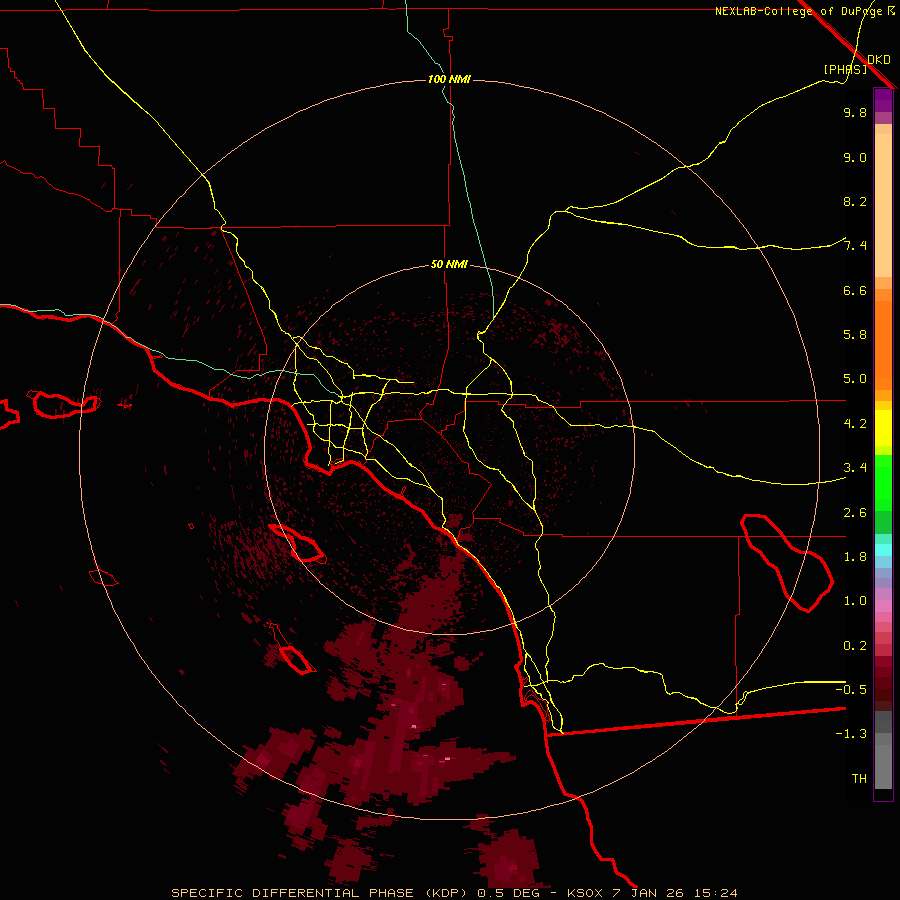Click the TH threshold label
This screenshot has width=900, height=900.
[x=859, y=779]
